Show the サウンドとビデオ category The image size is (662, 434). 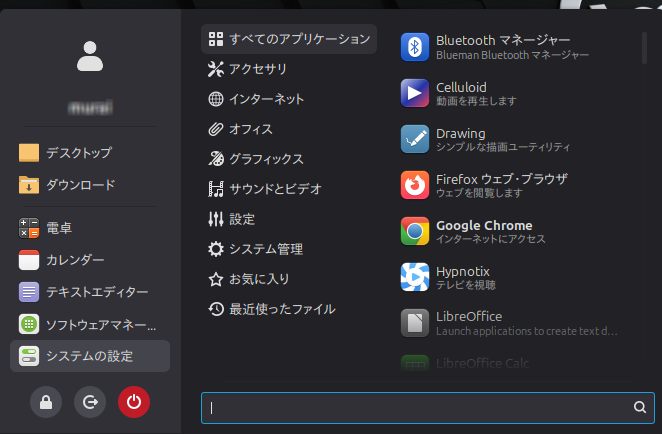pos(275,189)
